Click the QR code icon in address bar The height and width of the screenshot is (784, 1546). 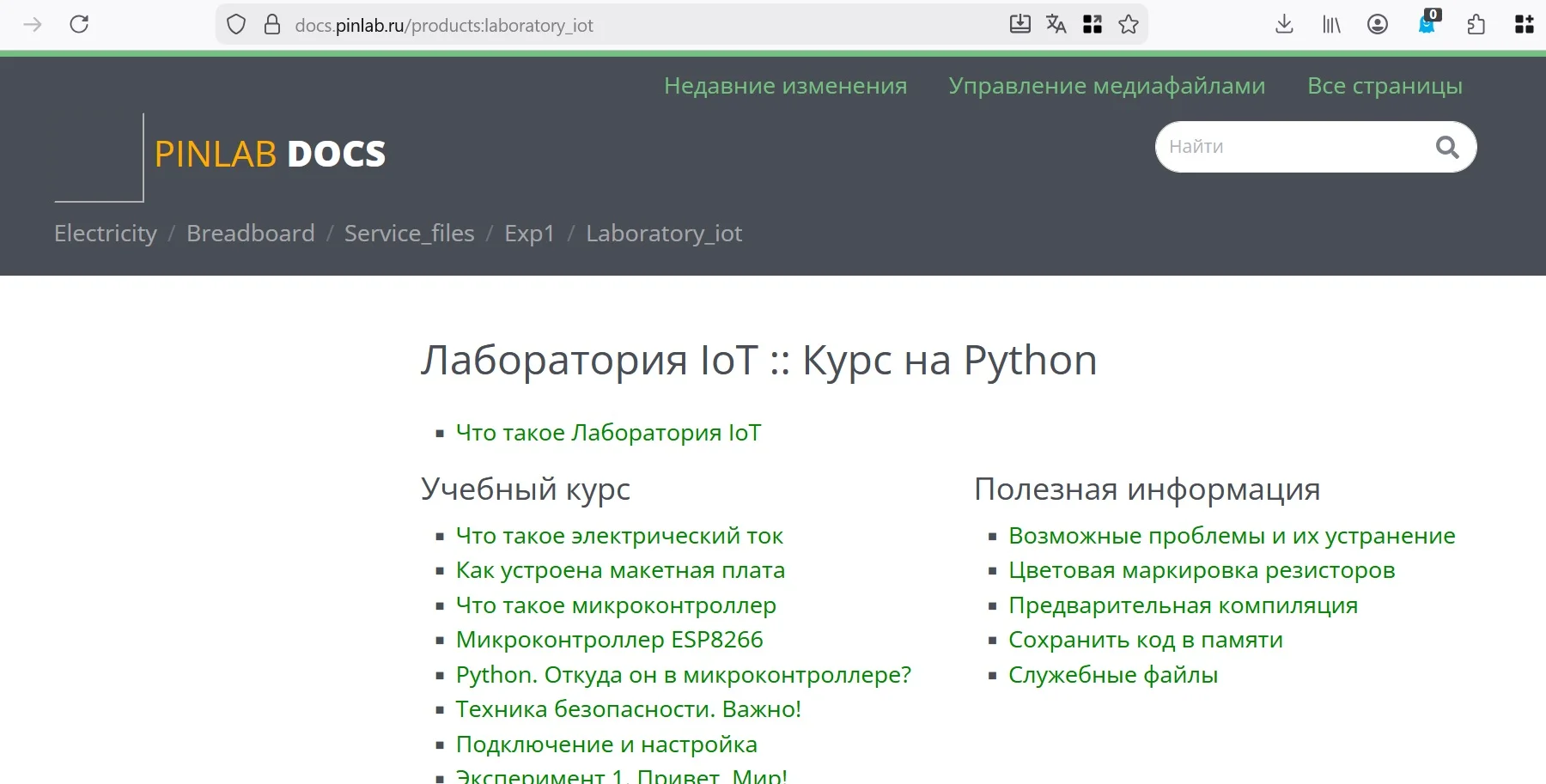(x=1093, y=25)
